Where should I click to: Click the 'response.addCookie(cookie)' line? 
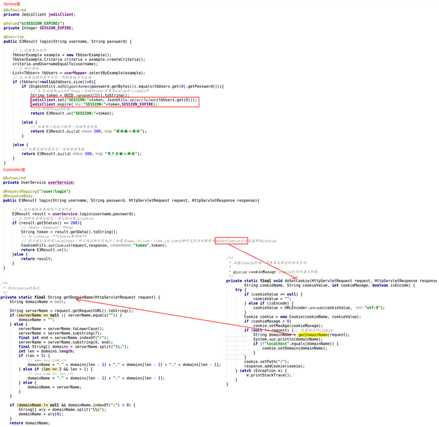click(274, 366)
